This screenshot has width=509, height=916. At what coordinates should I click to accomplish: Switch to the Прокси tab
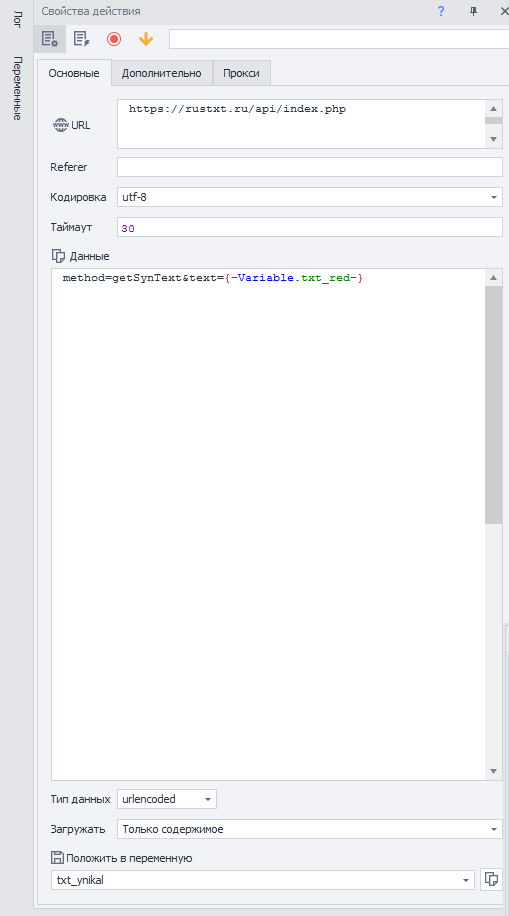(x=241, y=73)
